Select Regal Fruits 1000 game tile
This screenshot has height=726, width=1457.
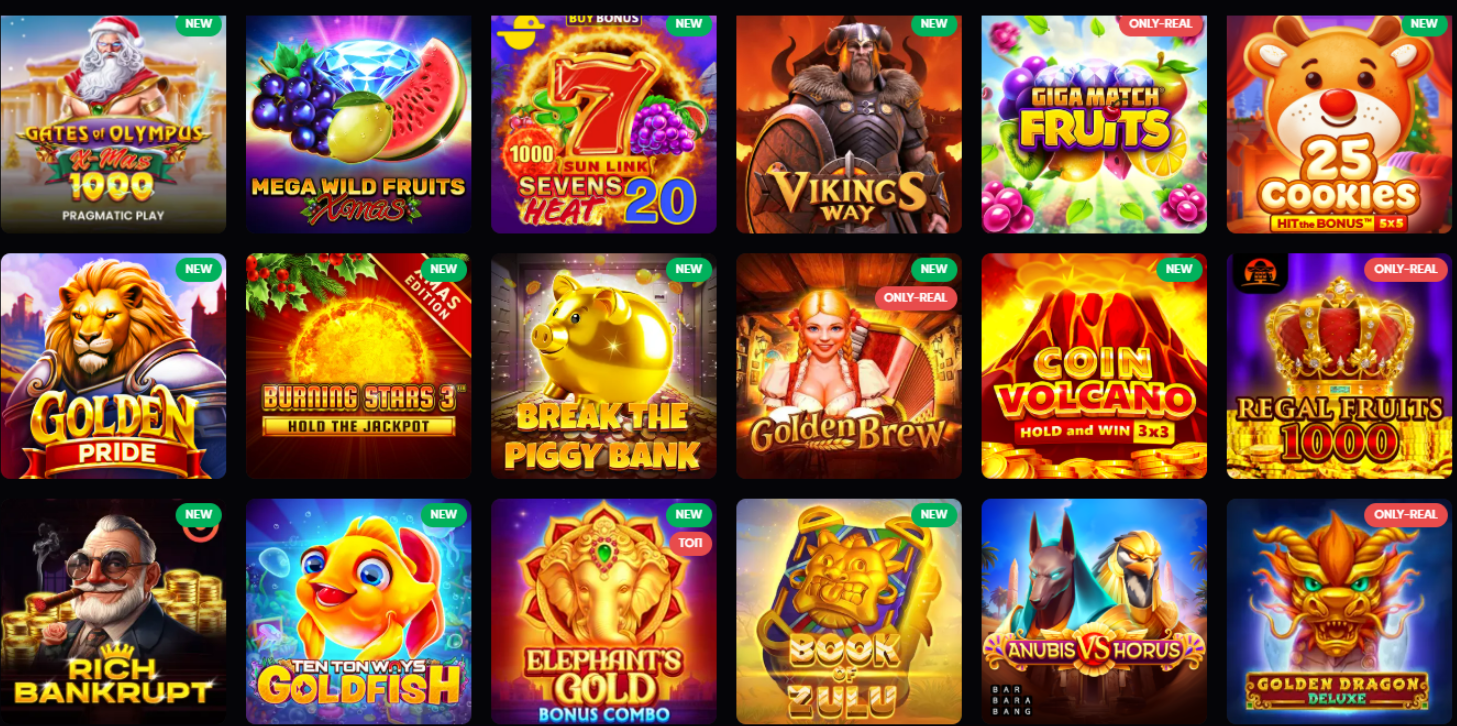(x=1339, y=366)
